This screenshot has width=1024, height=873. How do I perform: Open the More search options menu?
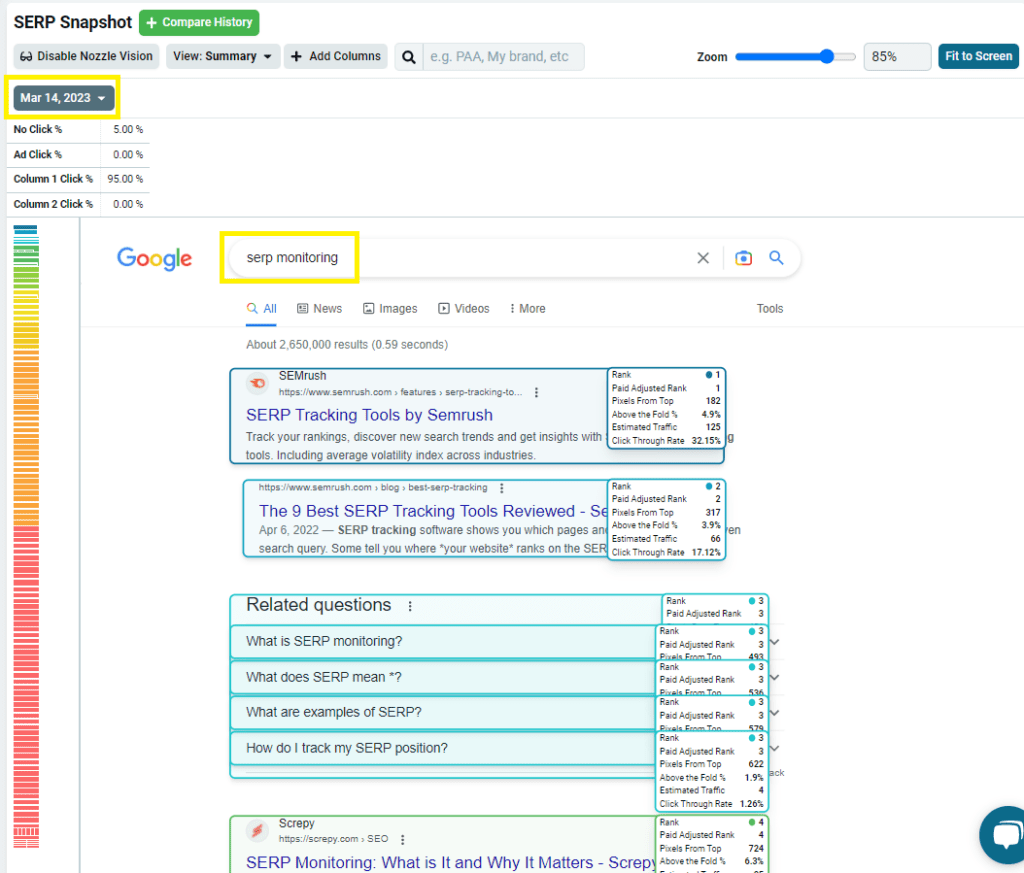coord(528,309)
